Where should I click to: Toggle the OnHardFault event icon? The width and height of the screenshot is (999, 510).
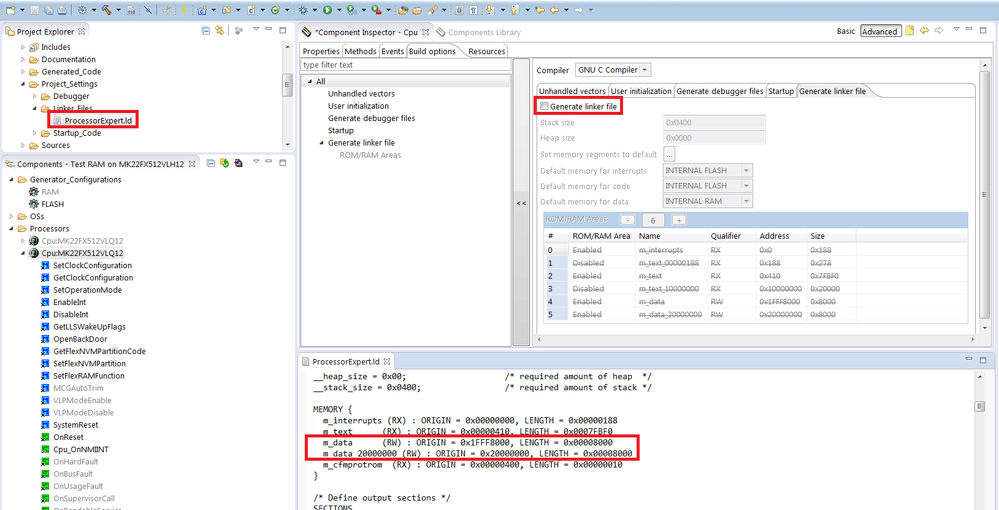(45, 461)
